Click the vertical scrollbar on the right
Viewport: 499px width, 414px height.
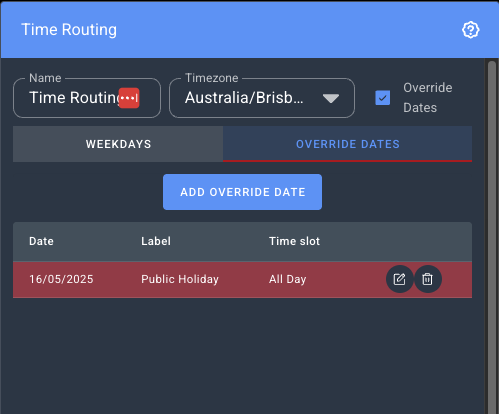[492, 237]
